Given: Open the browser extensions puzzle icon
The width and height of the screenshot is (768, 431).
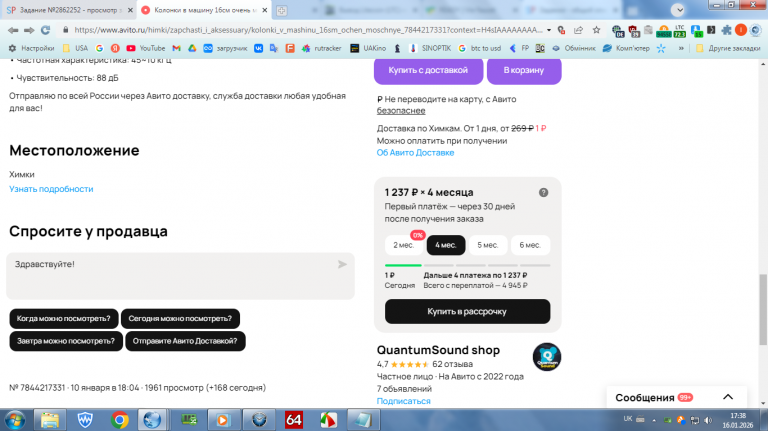Looking at the screenshot, I should coord(726,30).
